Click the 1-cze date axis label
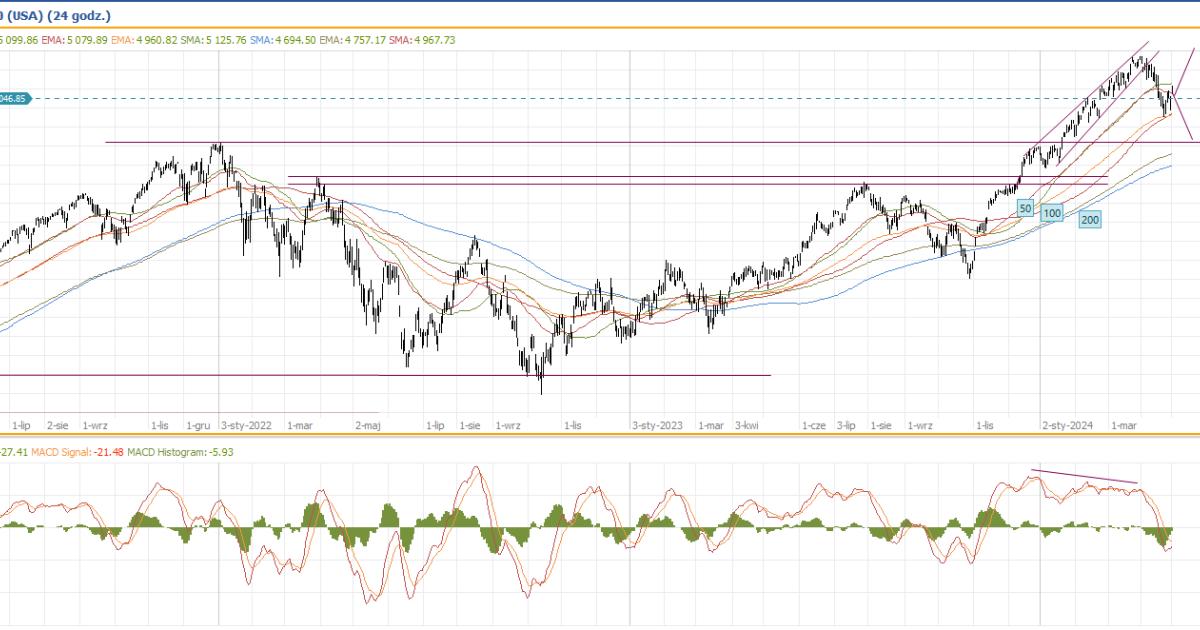 click(813, 425)
